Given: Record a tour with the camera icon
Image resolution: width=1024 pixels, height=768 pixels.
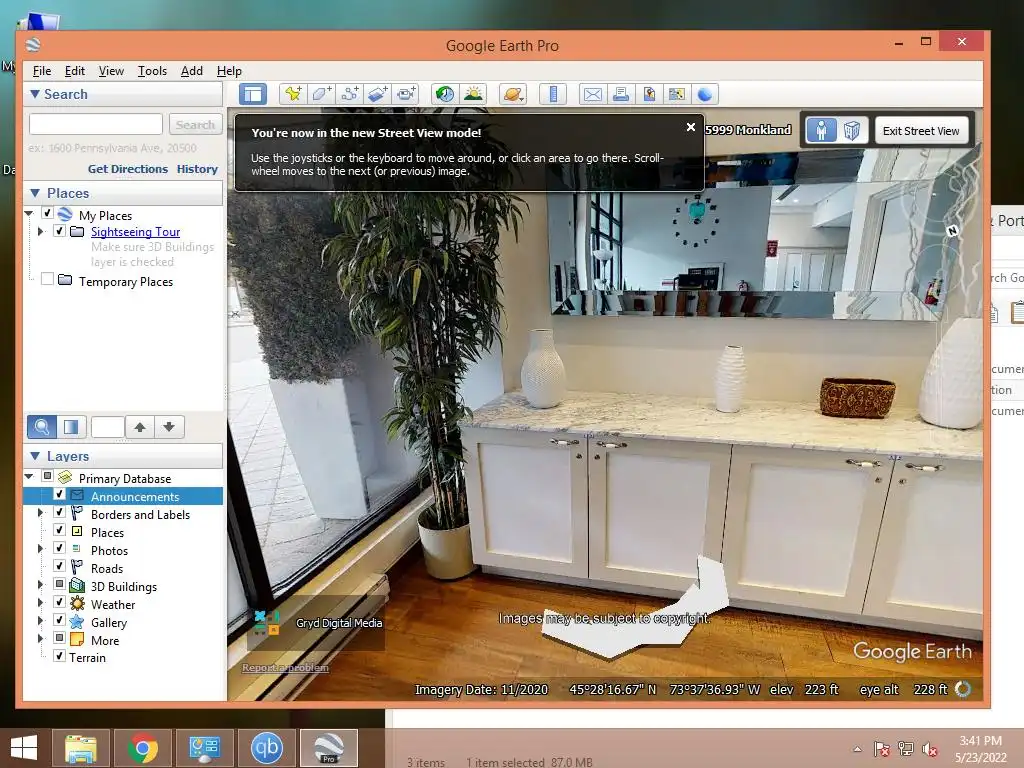Looking at the screenshot, I should (x=406, y=94).
